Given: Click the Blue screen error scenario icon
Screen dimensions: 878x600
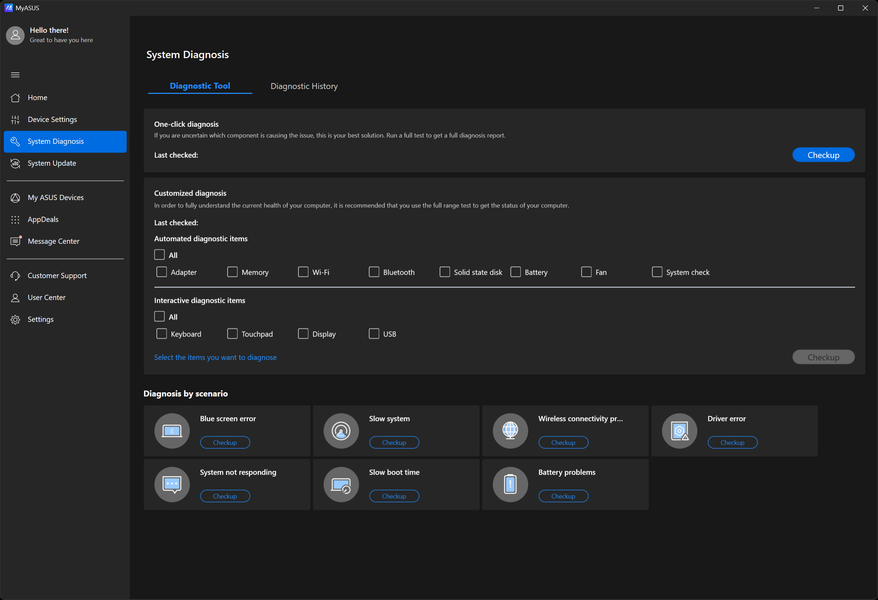Looking at the screenshot, I should [172, 431].
